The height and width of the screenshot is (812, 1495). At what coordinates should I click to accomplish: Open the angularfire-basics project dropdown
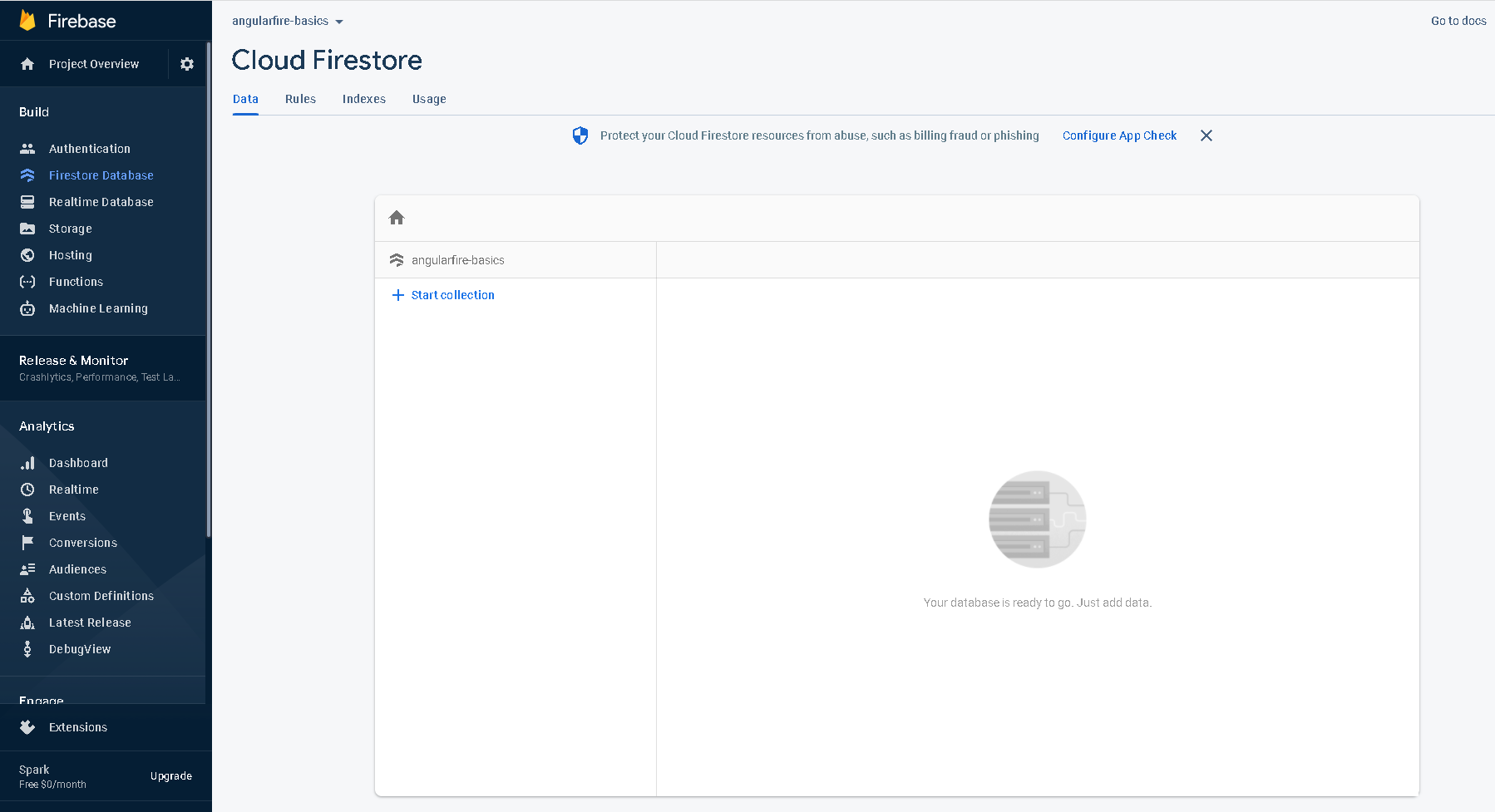point(288,21)
